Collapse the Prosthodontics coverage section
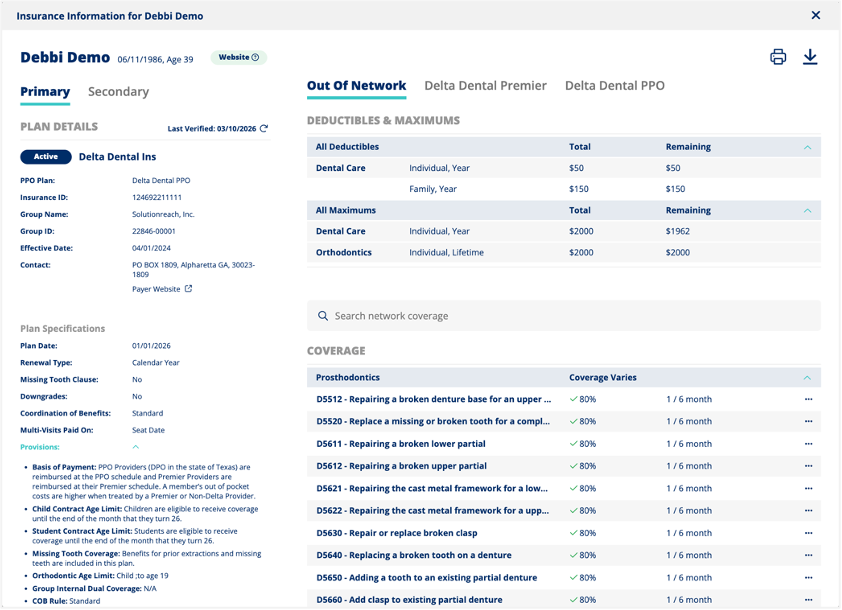Screen dimensions: 842x610 [807, 378]
